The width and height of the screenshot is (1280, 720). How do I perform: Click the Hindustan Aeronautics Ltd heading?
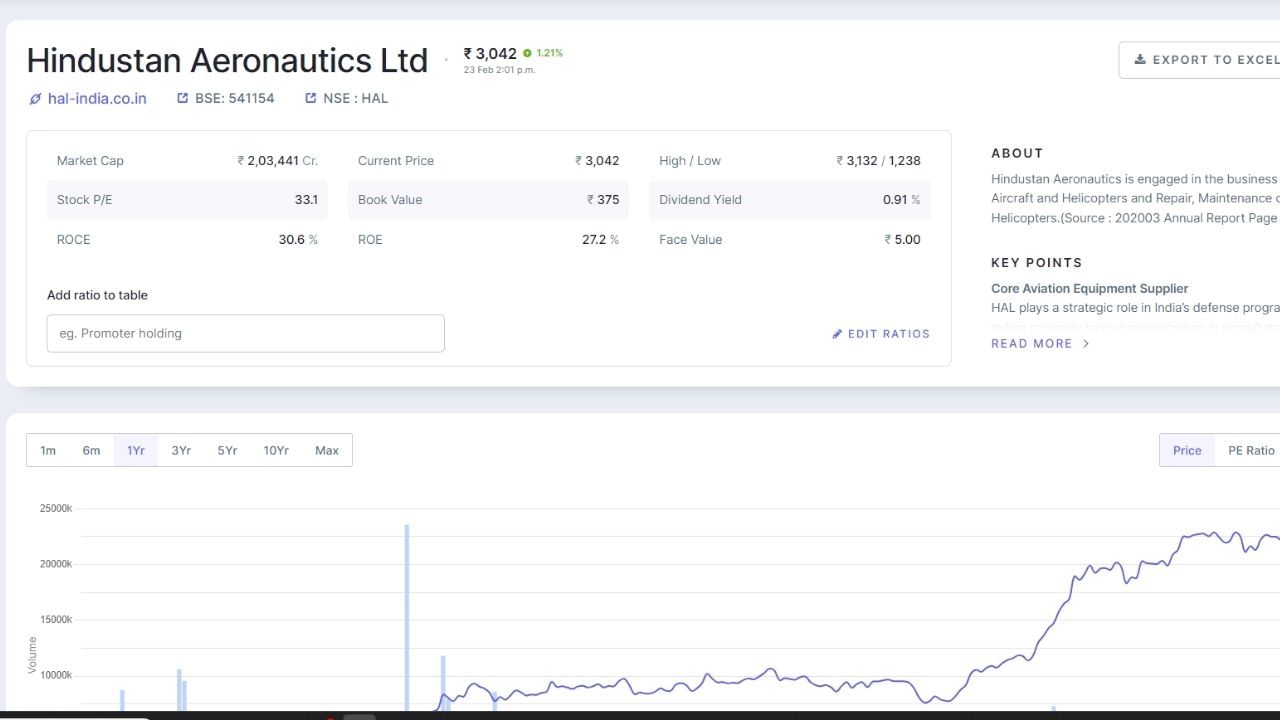click(x=227, y=60)
